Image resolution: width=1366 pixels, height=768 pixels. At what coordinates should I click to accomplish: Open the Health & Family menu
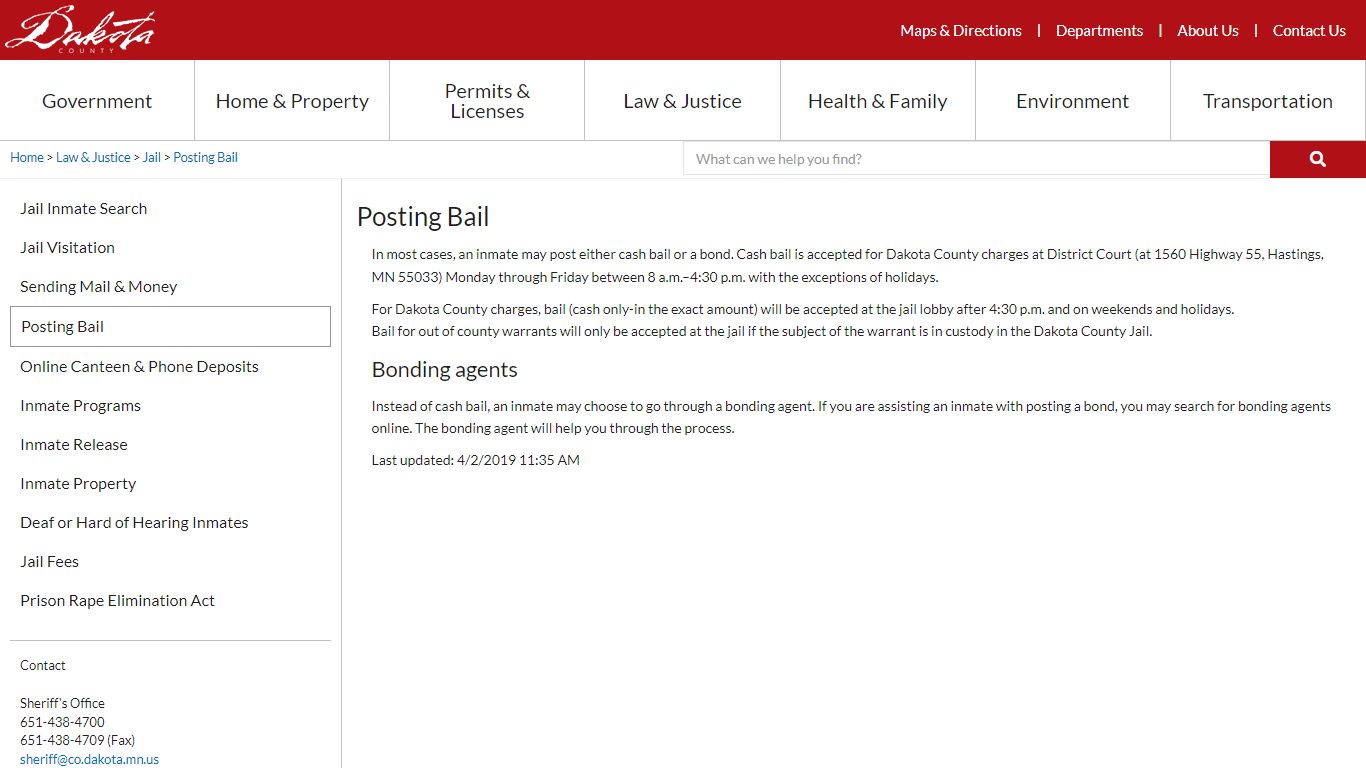tap(877, 101)
